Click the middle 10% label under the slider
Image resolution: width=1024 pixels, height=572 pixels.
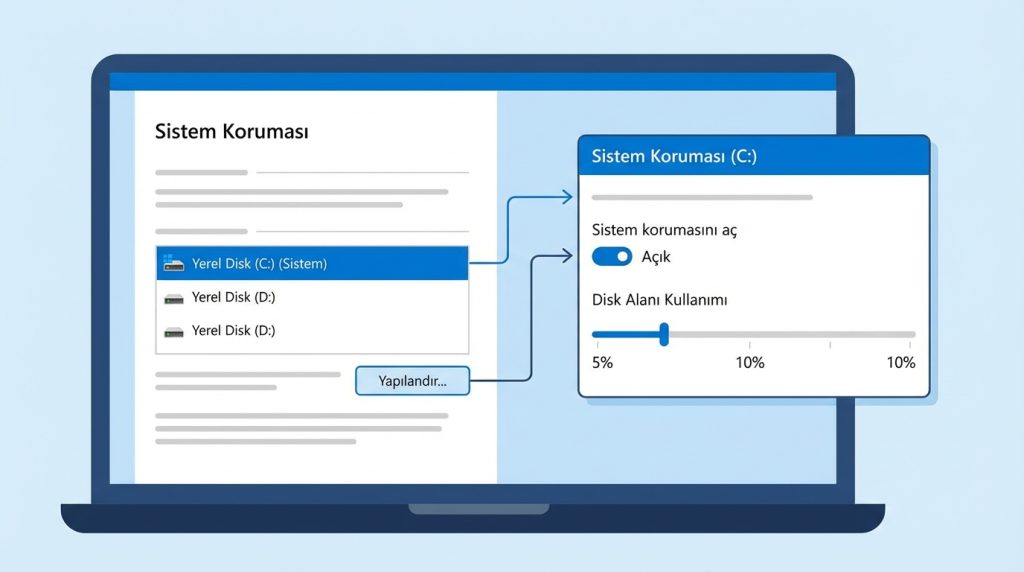pos(750,363)
